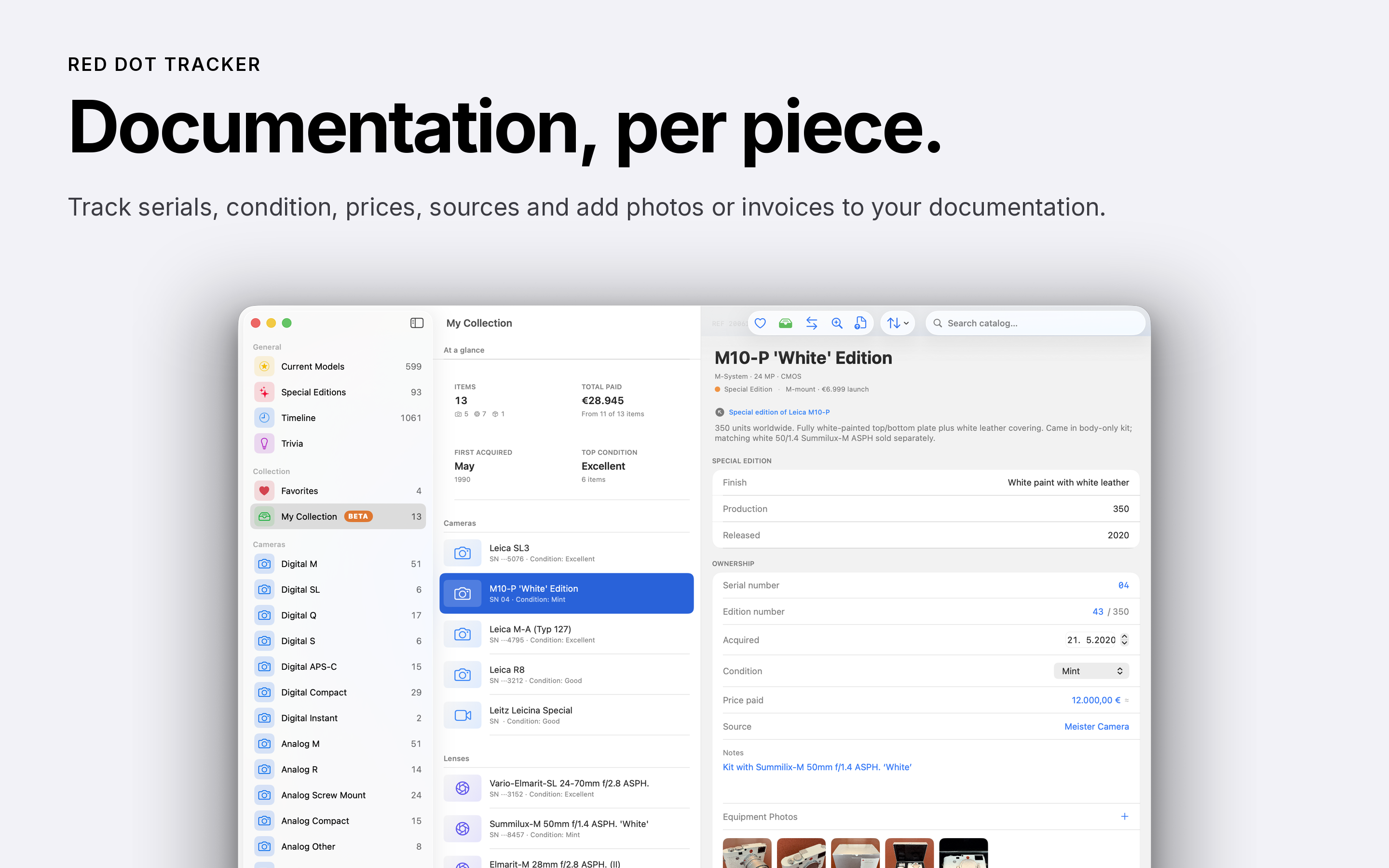
Task: Click Leica SL3 camera icon
Action: (x=462, y=553)
